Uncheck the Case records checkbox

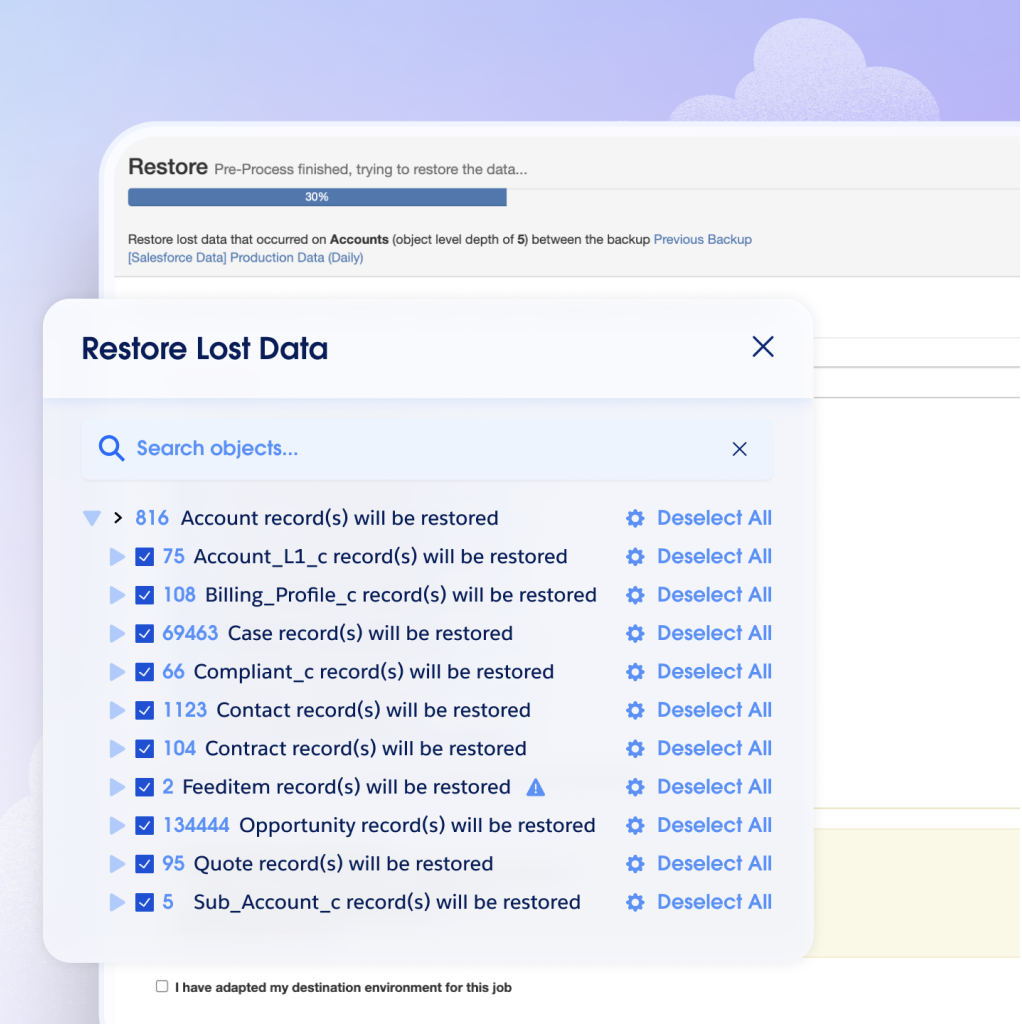145,633
